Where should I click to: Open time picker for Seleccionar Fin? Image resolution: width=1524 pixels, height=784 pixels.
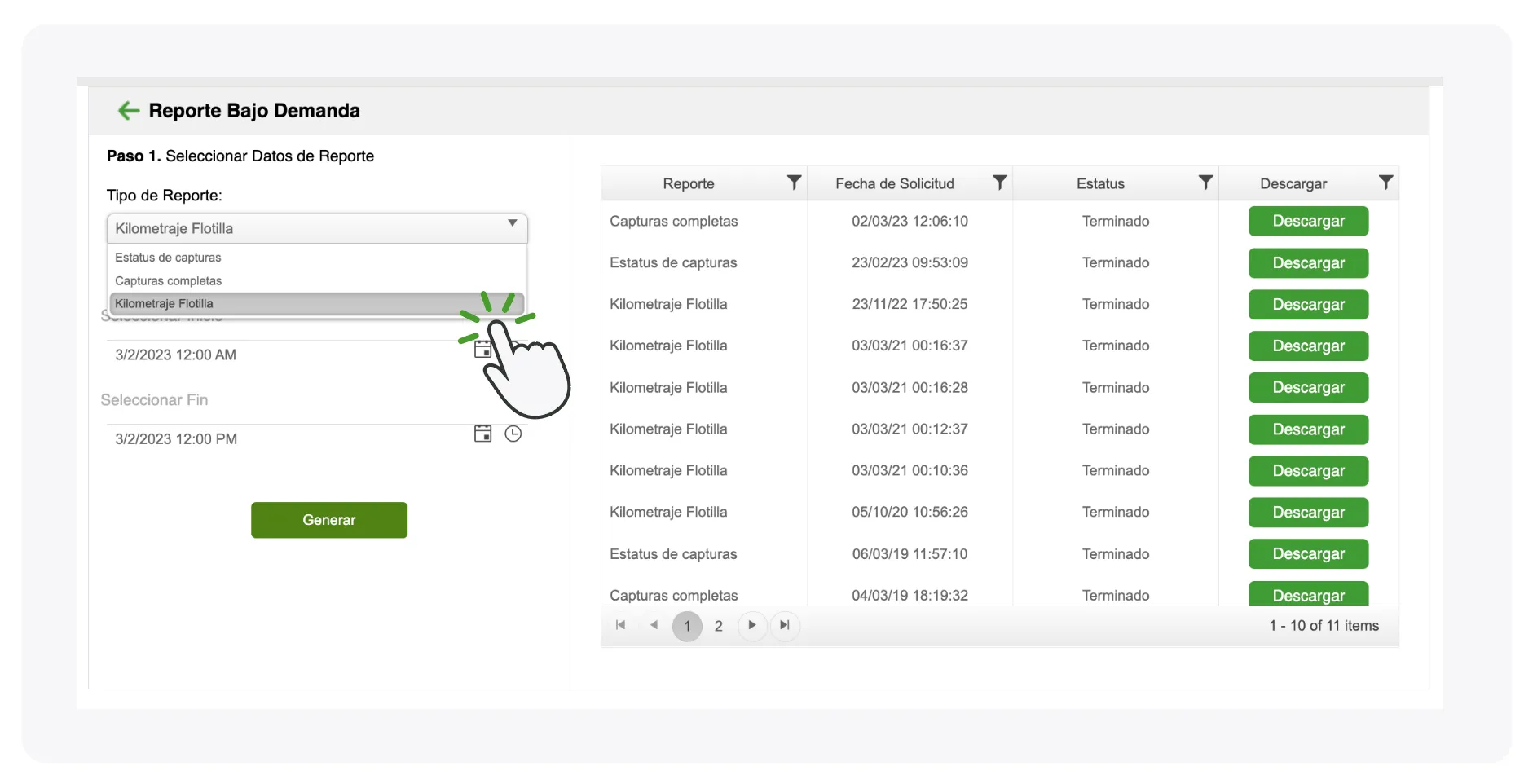tap(513, 434)
